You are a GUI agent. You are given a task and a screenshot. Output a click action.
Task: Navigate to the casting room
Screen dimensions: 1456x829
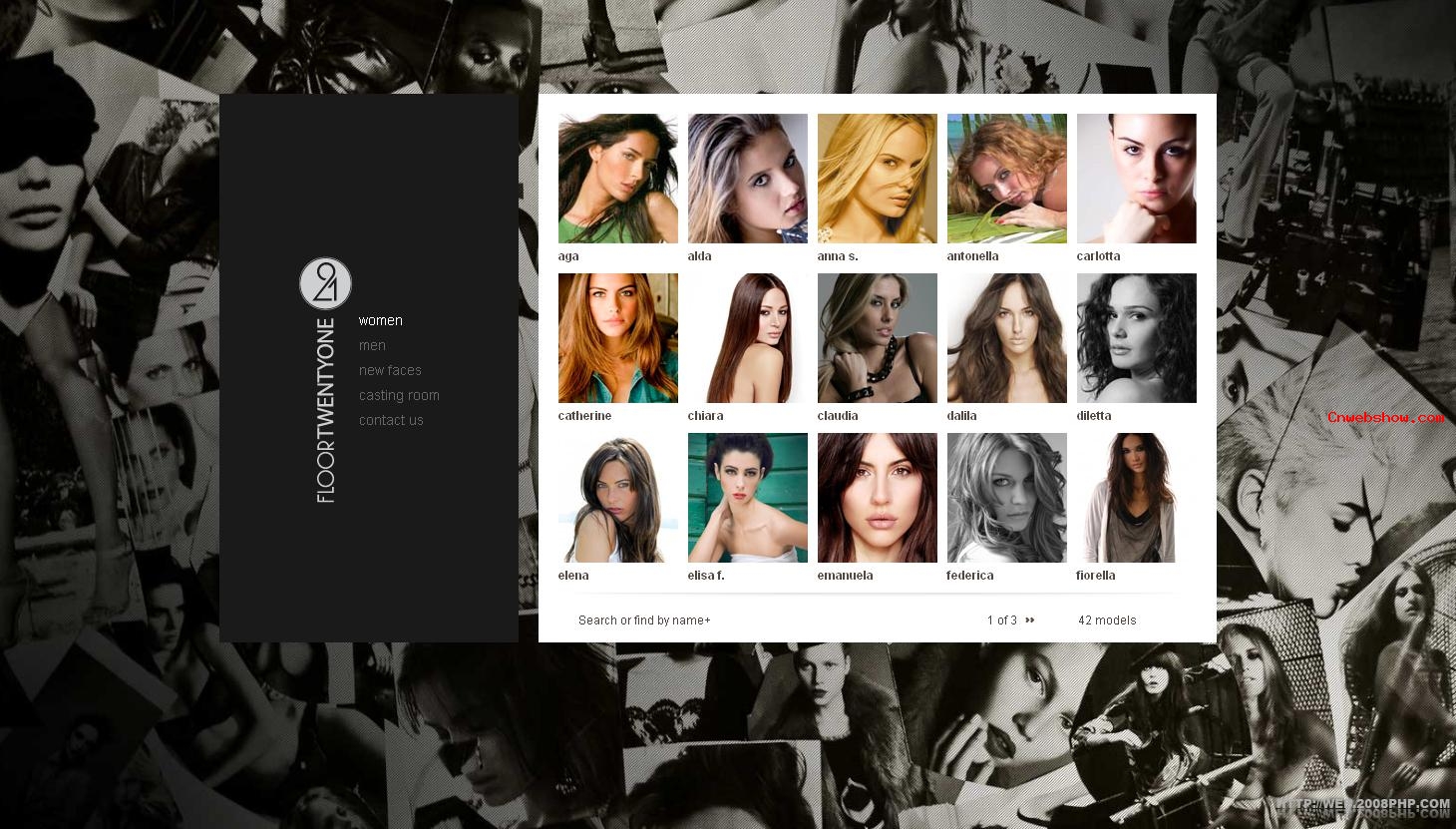[x=399, y=395]
